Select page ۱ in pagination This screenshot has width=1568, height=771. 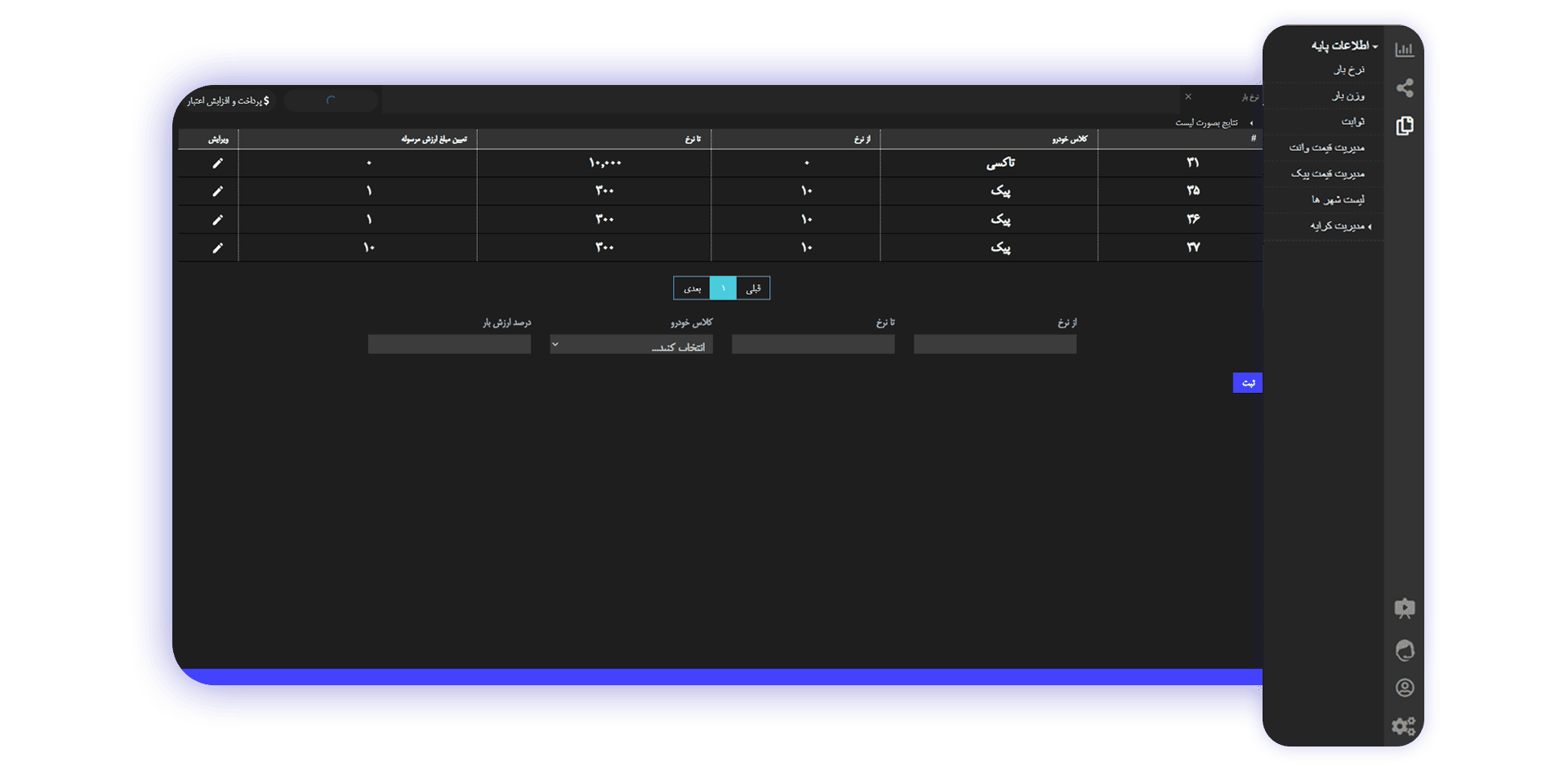[723, 288]
